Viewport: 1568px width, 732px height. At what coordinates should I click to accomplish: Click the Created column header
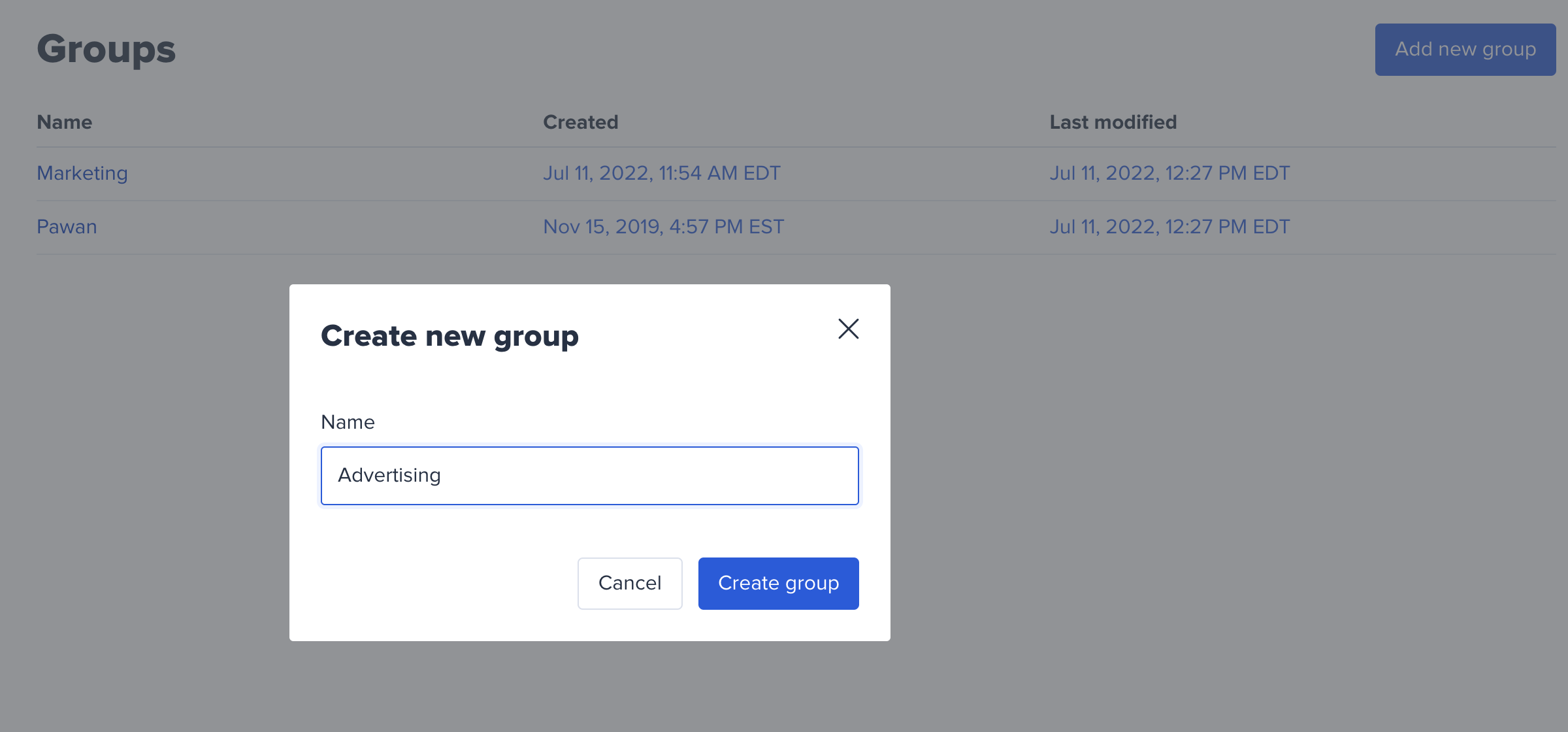coord(580,122)
